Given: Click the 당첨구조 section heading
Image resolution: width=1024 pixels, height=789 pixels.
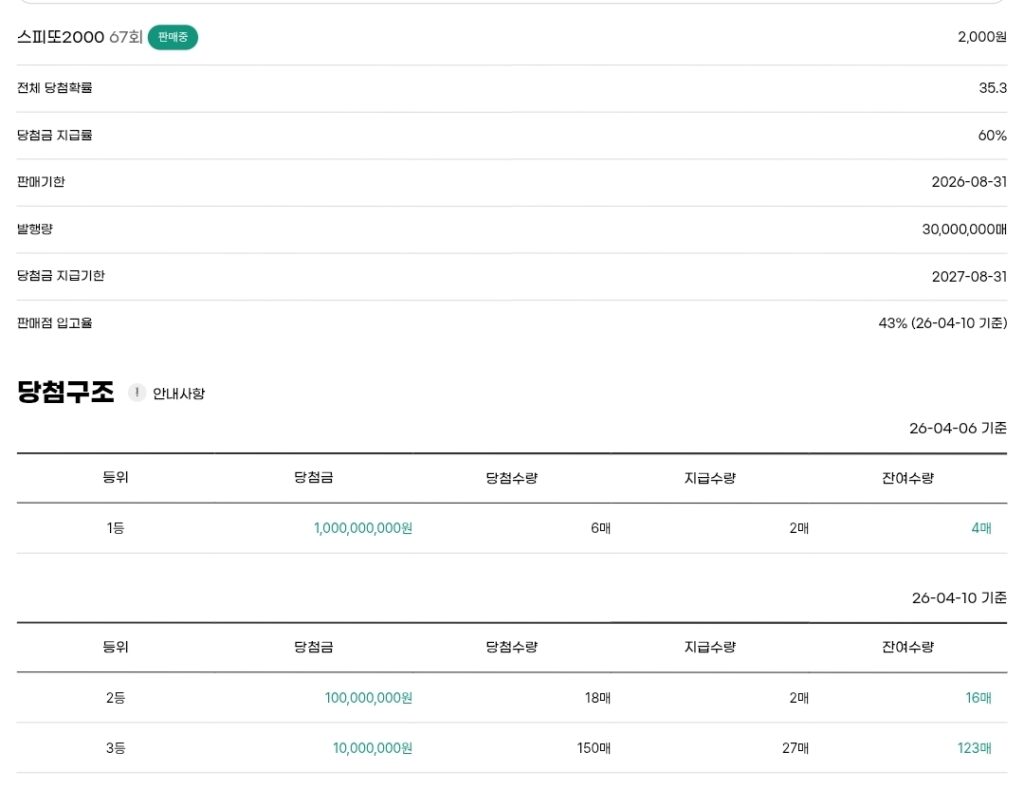Looking at the screenshot, I should [66, 392].
